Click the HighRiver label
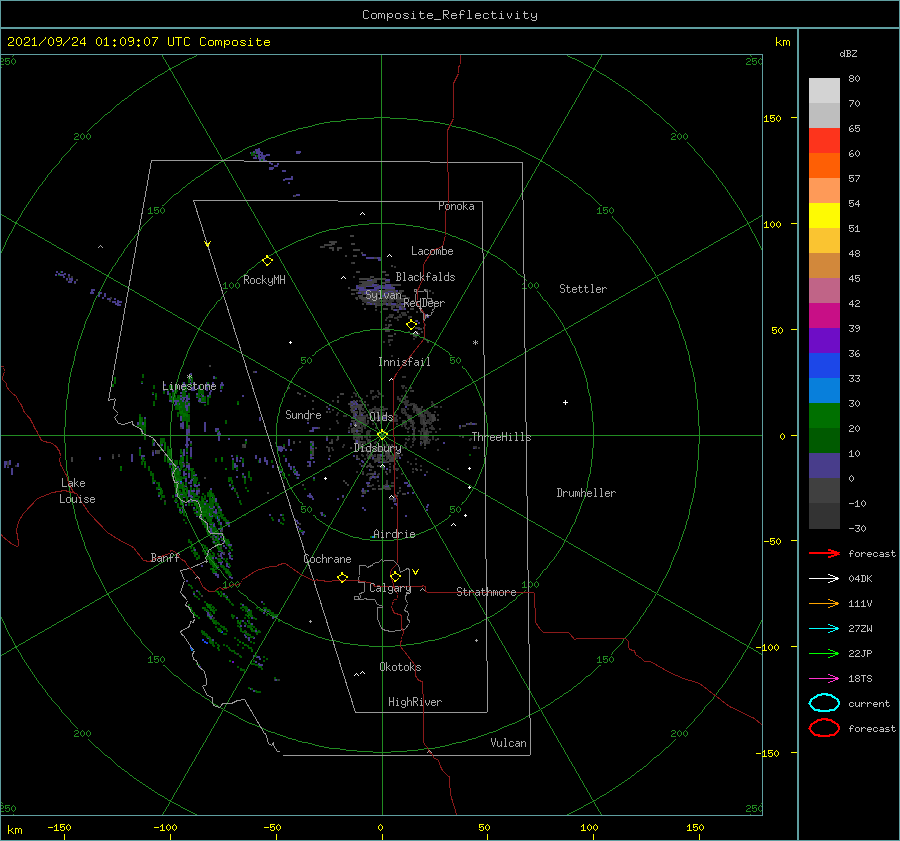Image resolution: width=900 pixels, height=841 pixels. coord(414,702)
